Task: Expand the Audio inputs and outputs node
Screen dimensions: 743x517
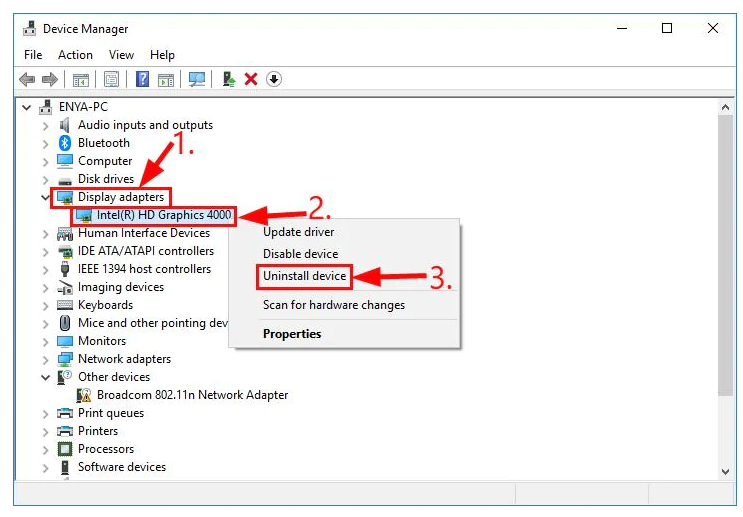Action: [45, 125]
